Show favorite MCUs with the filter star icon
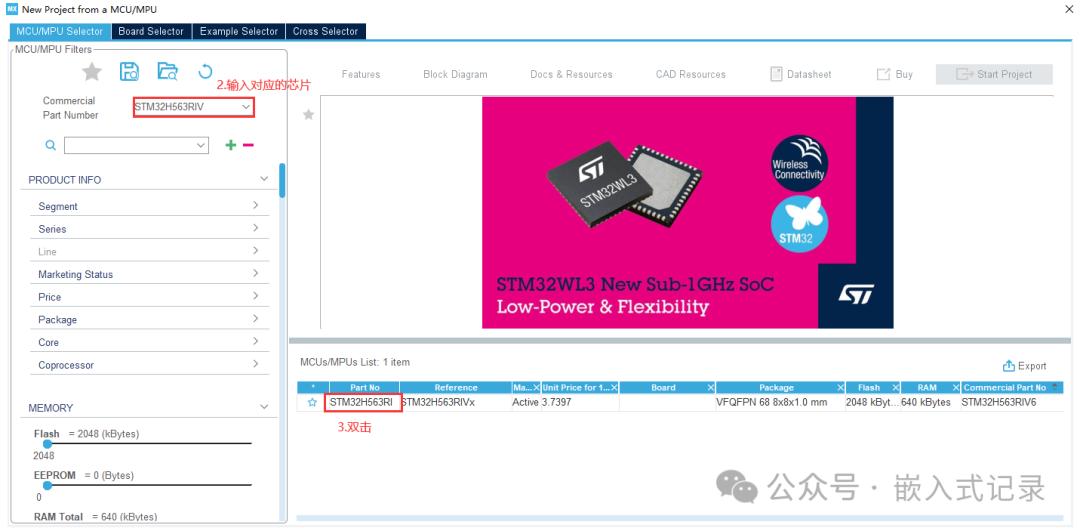The image size is (1080, 531). point(92,72)
